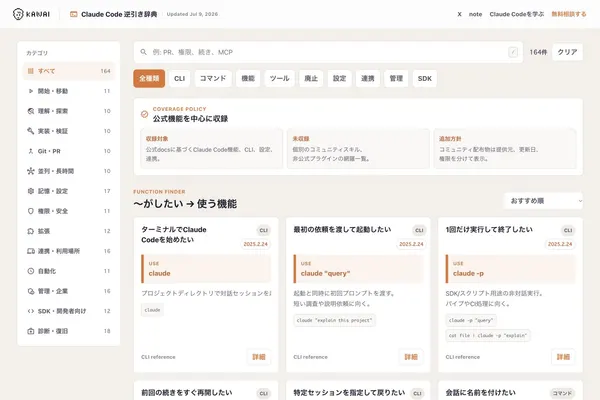Screen dimensions: 600x400
Task: Click the SDK・開発者向け code brackets icon
Action: point(31,311)
